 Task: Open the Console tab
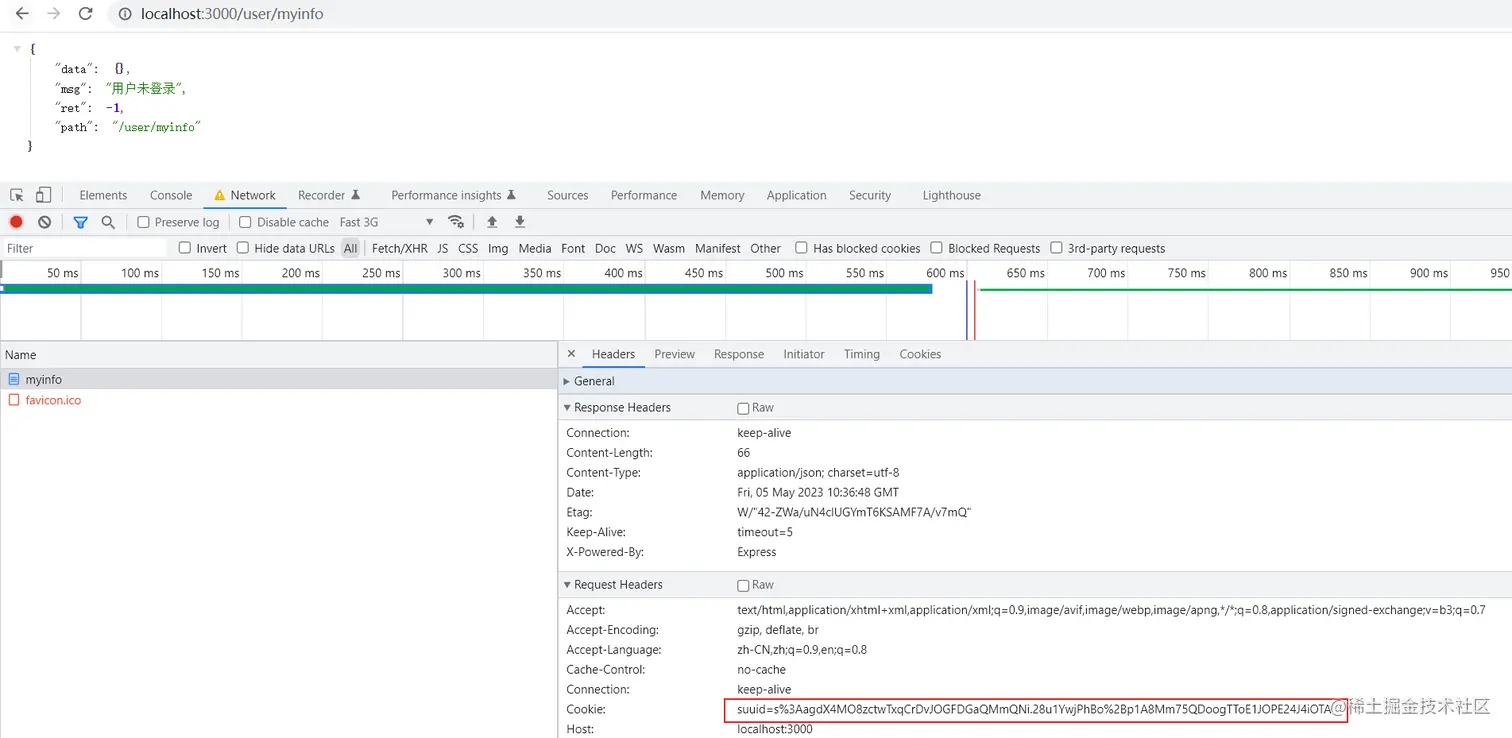tap(171, 195)
